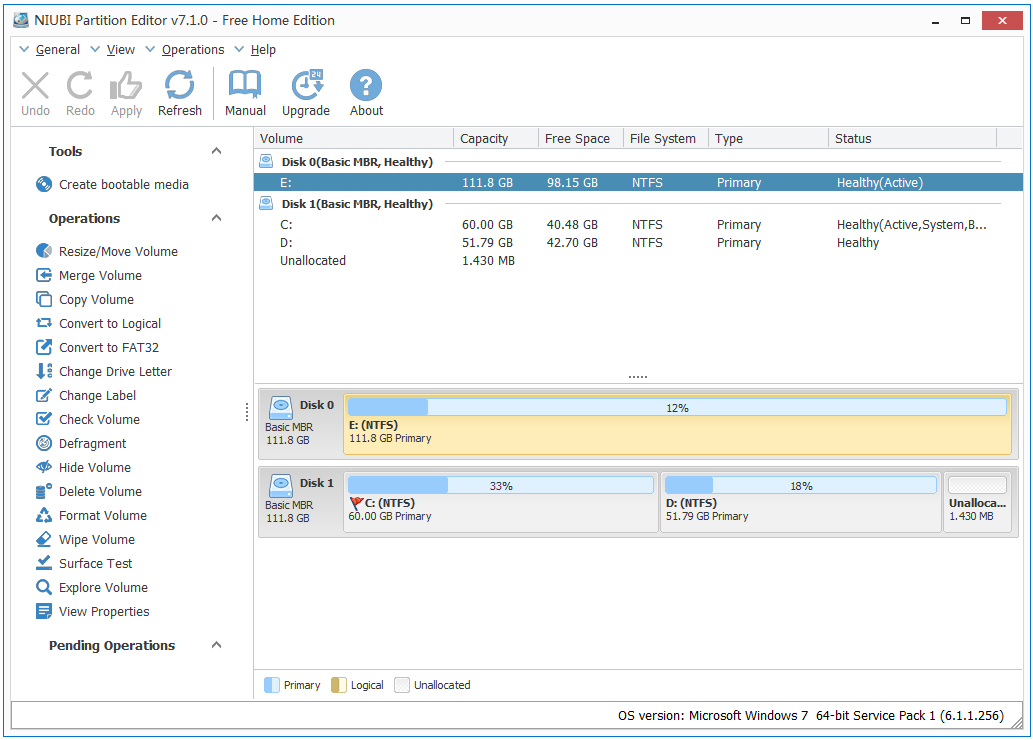Click the E: partition 12% usage bar
The height and width of the screenshot is (740, 1033).
pyautogui.click(x=677, y=408)
